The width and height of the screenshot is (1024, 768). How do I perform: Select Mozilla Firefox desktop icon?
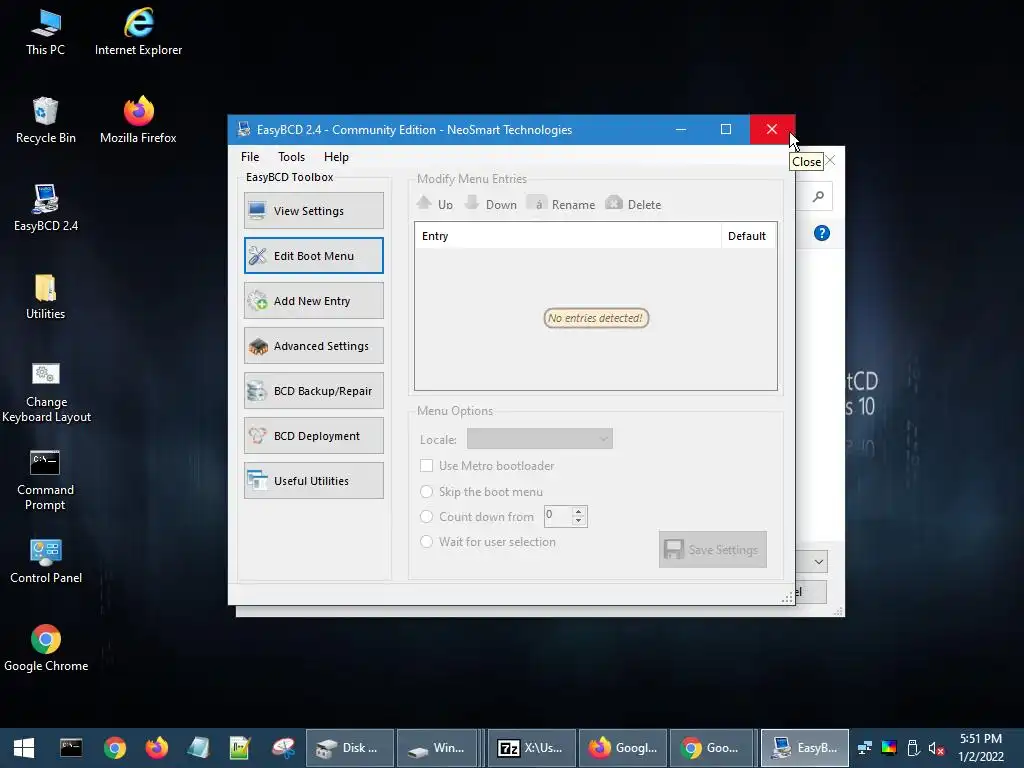pyautogui.click(x=138, y=120)
